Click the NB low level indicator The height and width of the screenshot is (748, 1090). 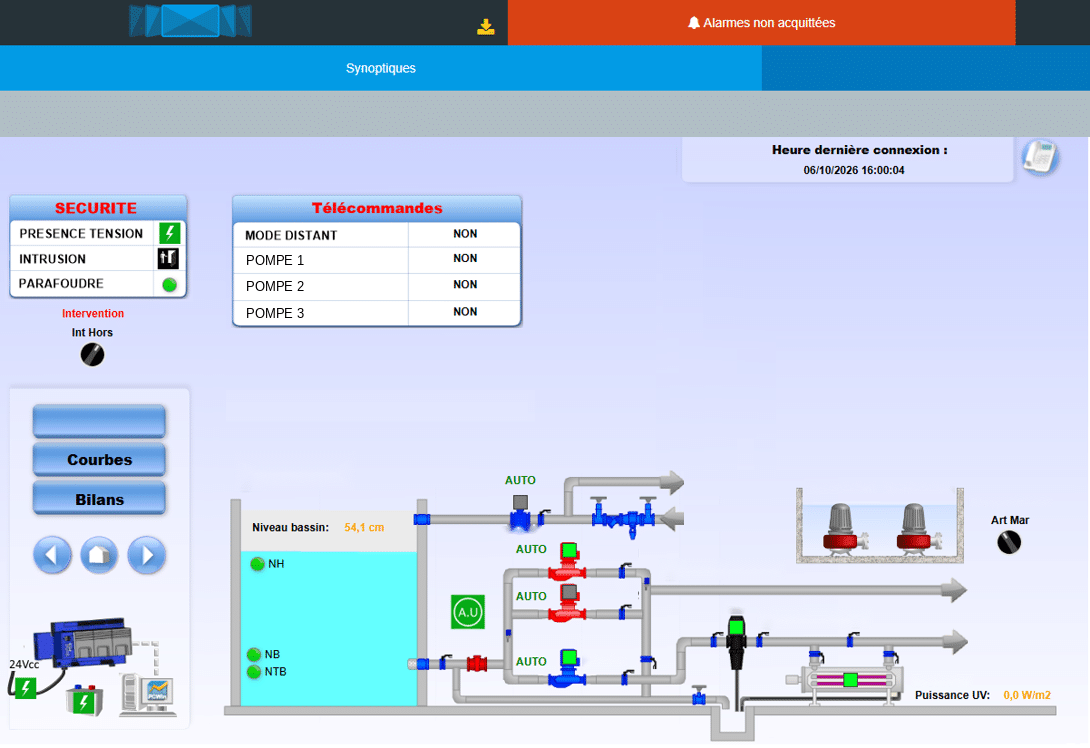point(254,654)
